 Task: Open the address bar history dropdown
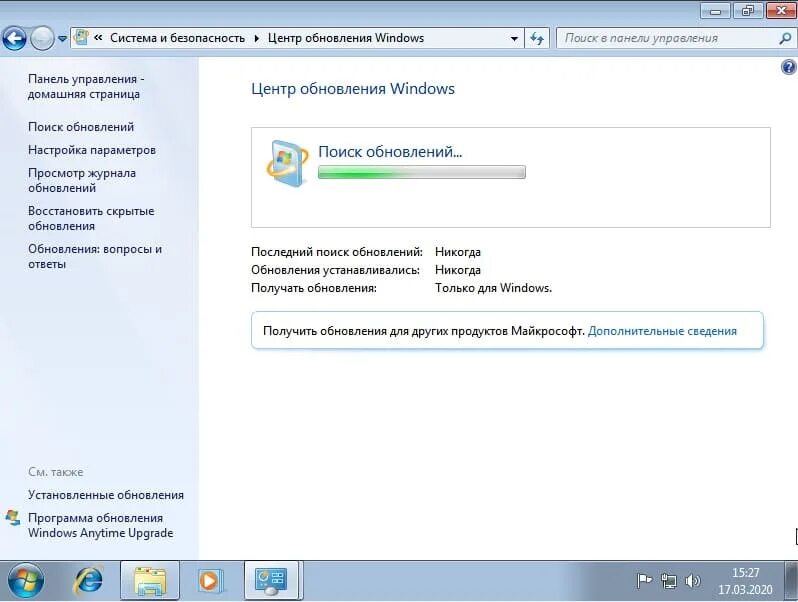(x=514, y=39)
